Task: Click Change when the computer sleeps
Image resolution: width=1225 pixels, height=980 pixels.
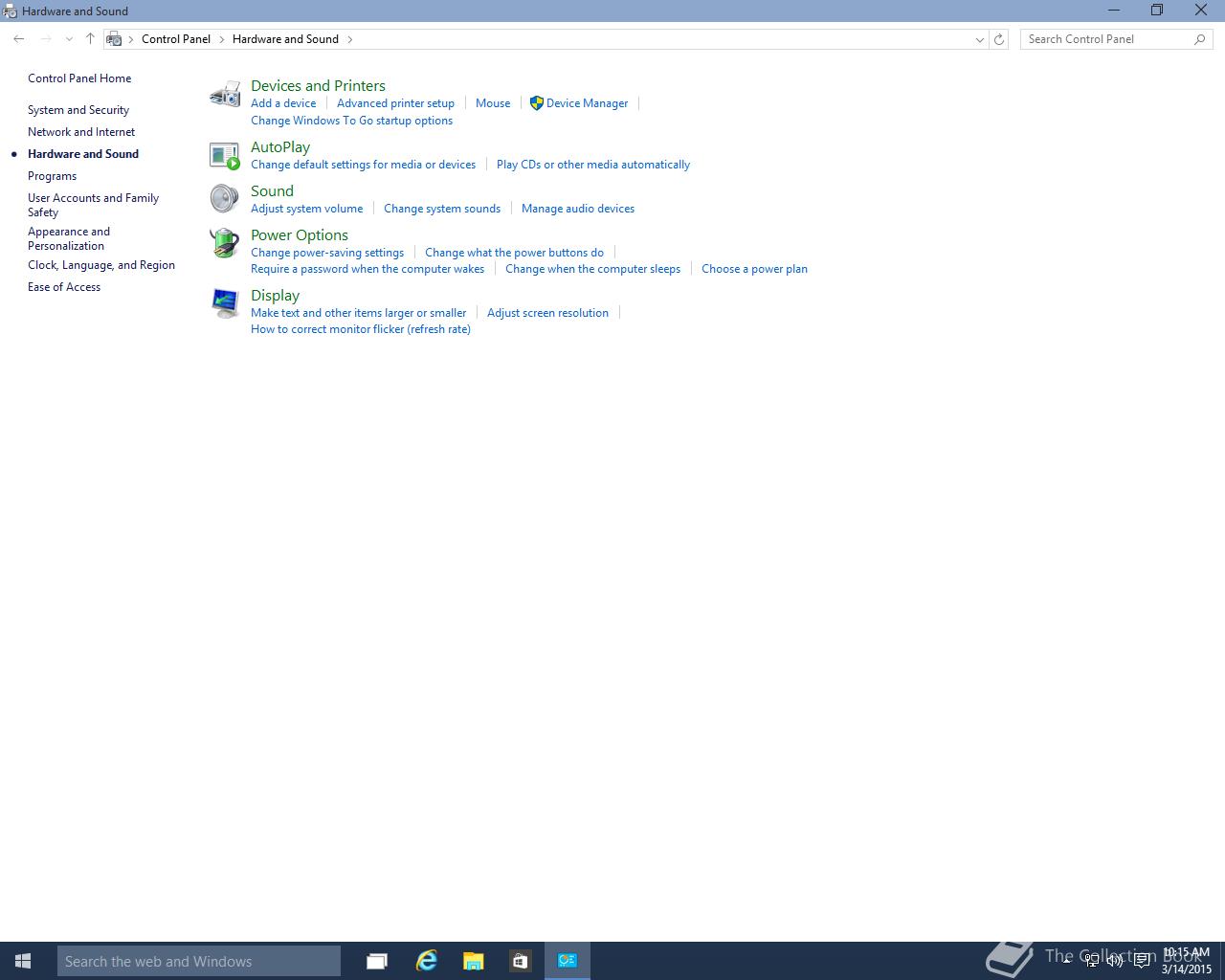Action: click(x=592, y=269)
